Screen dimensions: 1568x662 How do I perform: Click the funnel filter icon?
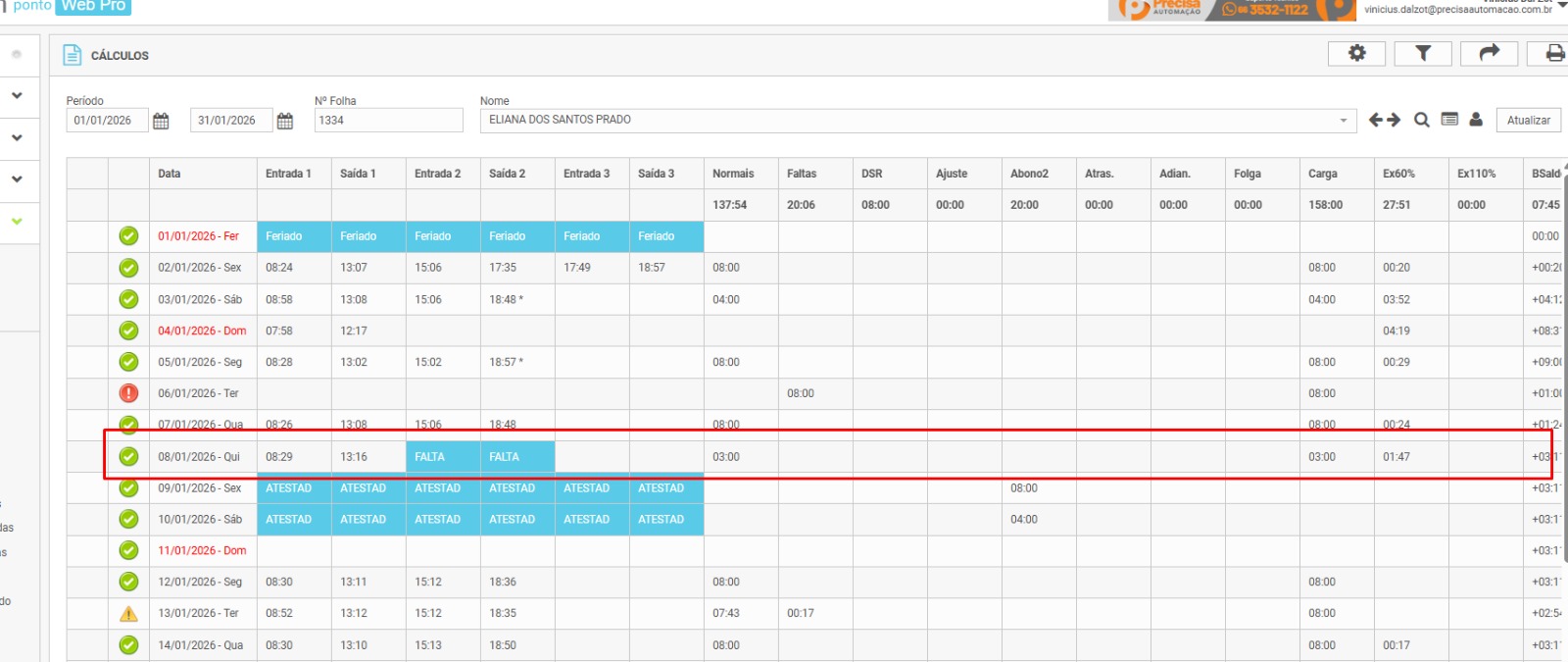coord(1423,54)
